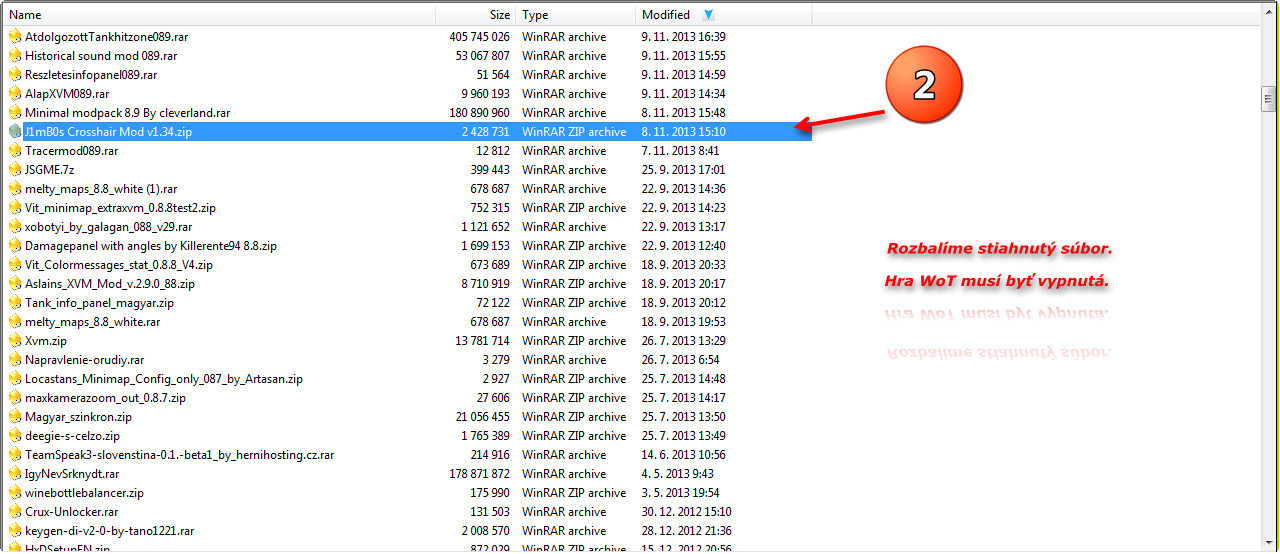Screen dimensions: 1280x554
Task: Sort files by the Name column header
Action: pyautogui.click(x=26, y=15)
